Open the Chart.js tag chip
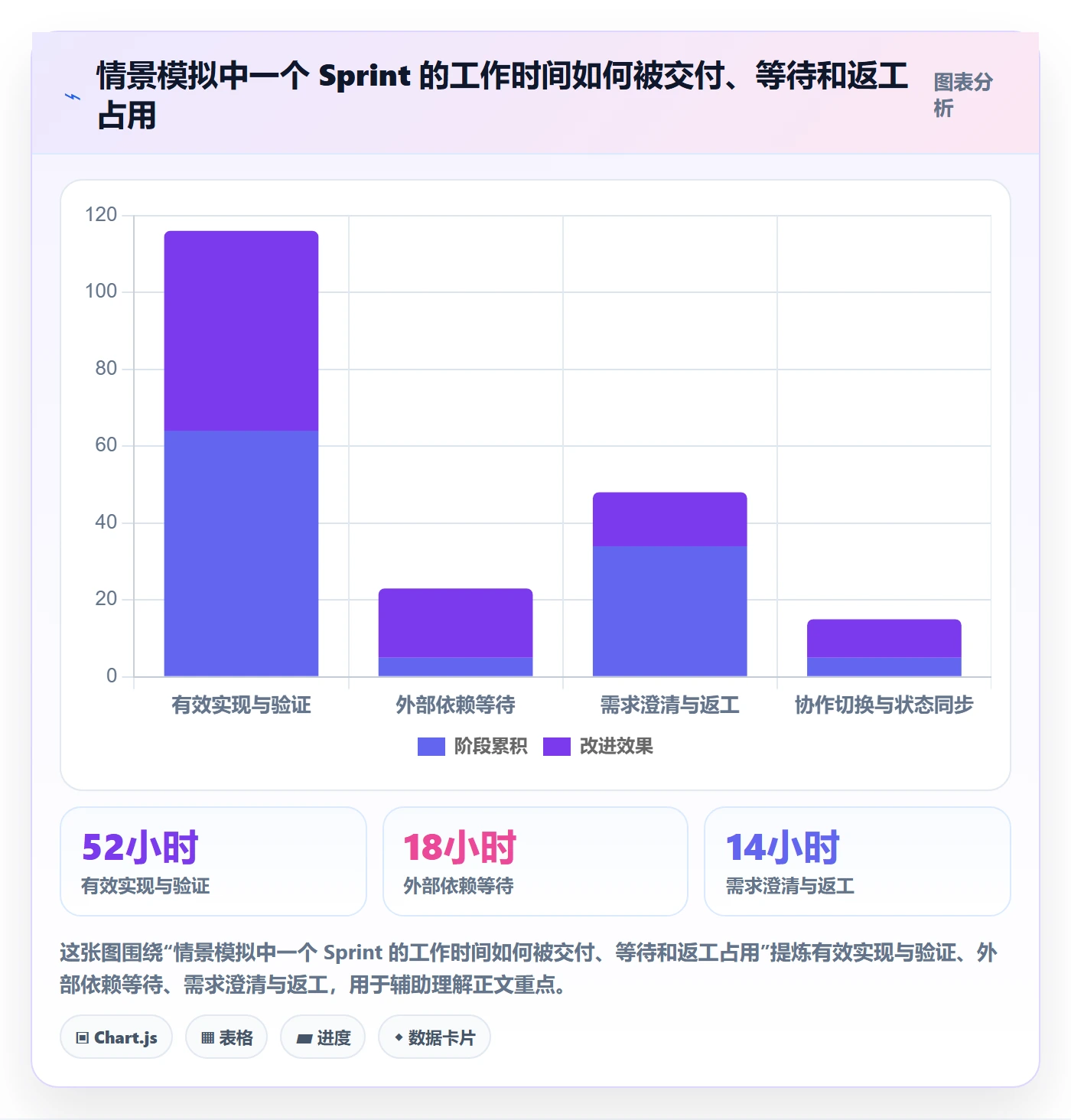The image size is (1071, 1120). pos(116,1037)
